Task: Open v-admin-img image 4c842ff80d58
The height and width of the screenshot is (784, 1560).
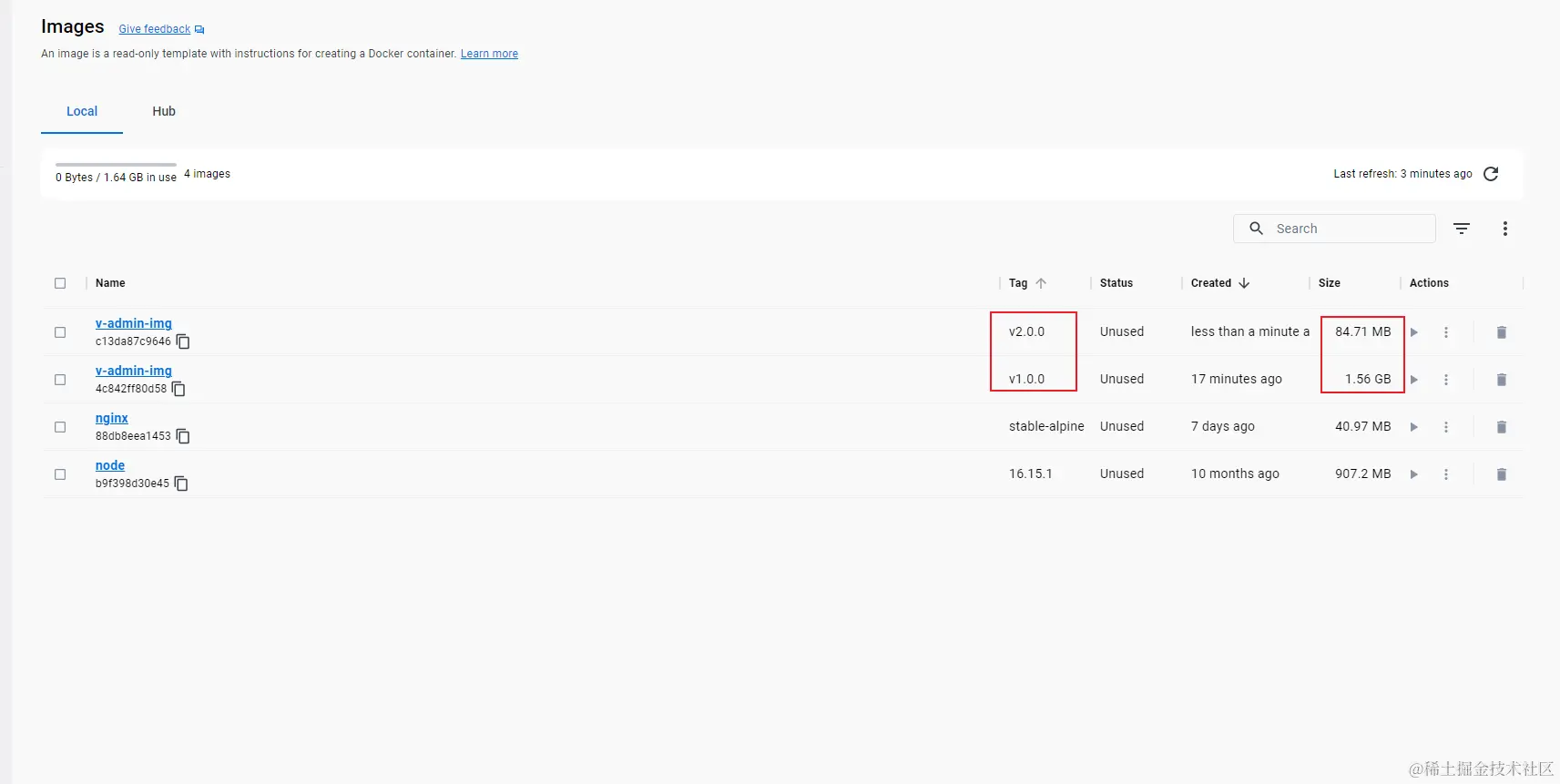Action: click(134, 371)
